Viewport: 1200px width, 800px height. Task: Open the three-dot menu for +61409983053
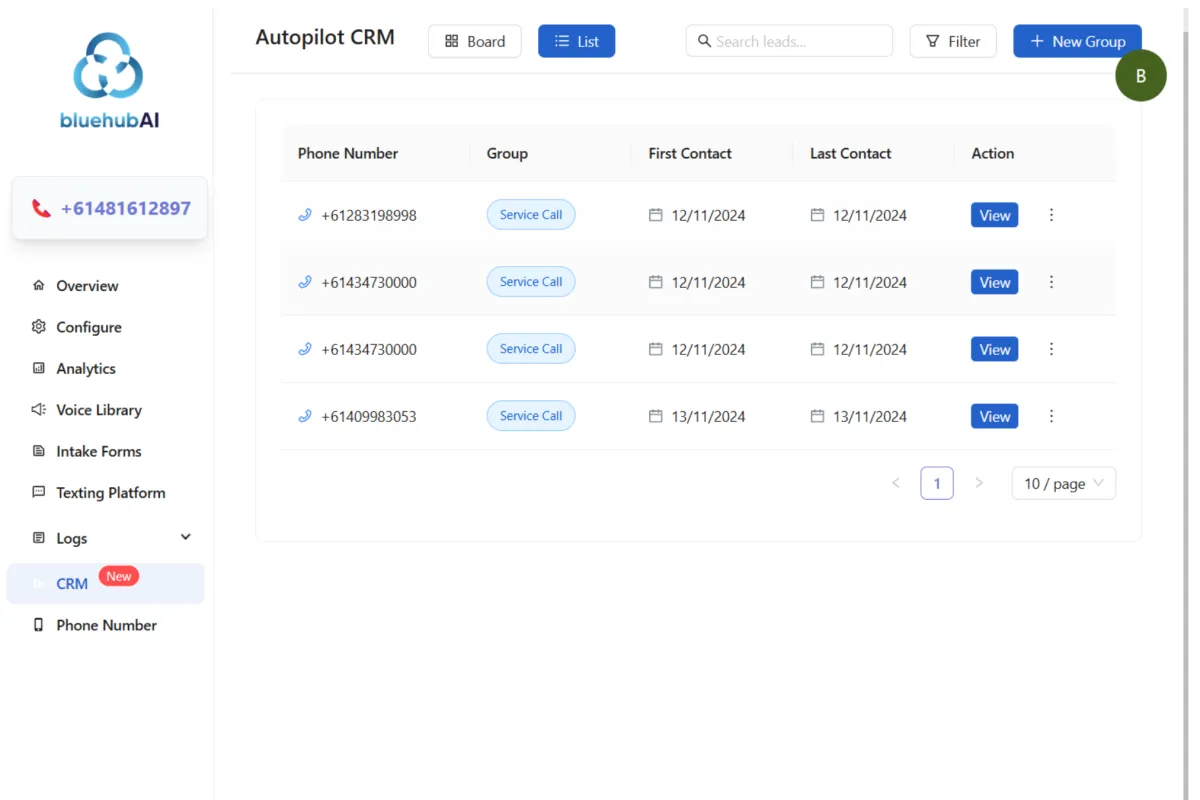point(1051,416)
